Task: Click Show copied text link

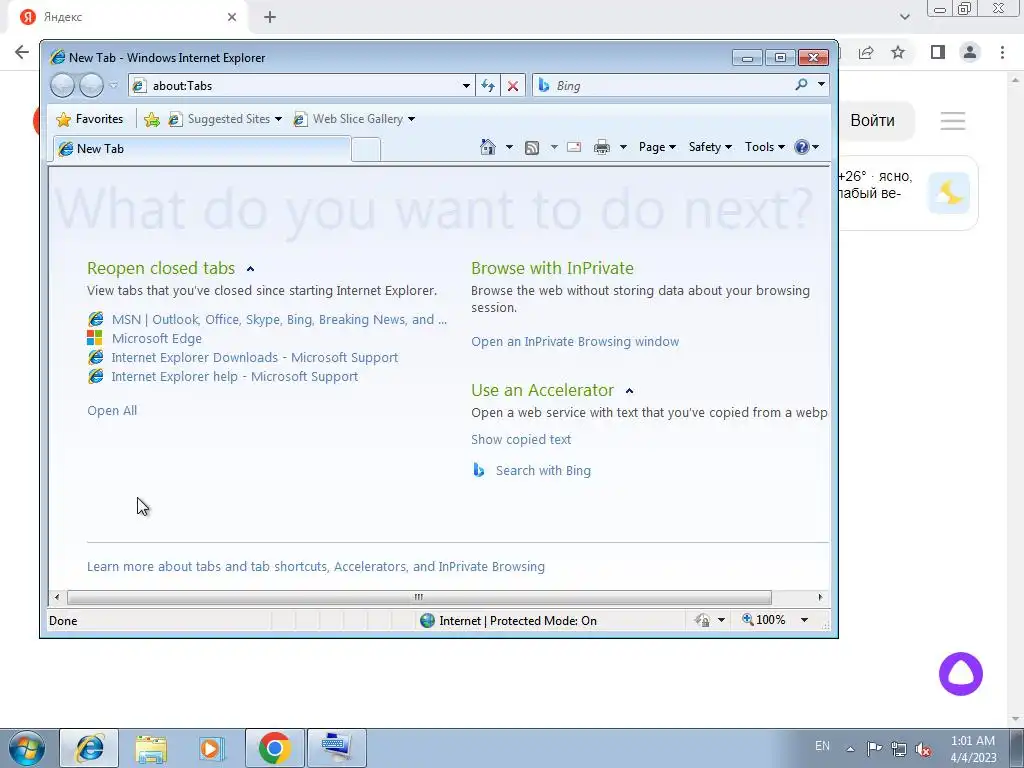Action: (x=521, y=440)
